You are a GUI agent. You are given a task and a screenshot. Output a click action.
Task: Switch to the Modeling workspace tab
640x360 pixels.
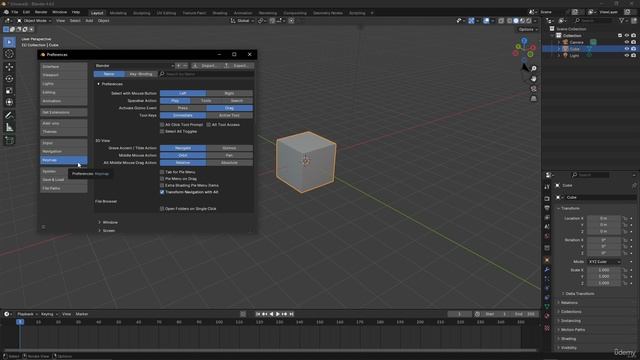pyautogui.click(x=118, y=13)
